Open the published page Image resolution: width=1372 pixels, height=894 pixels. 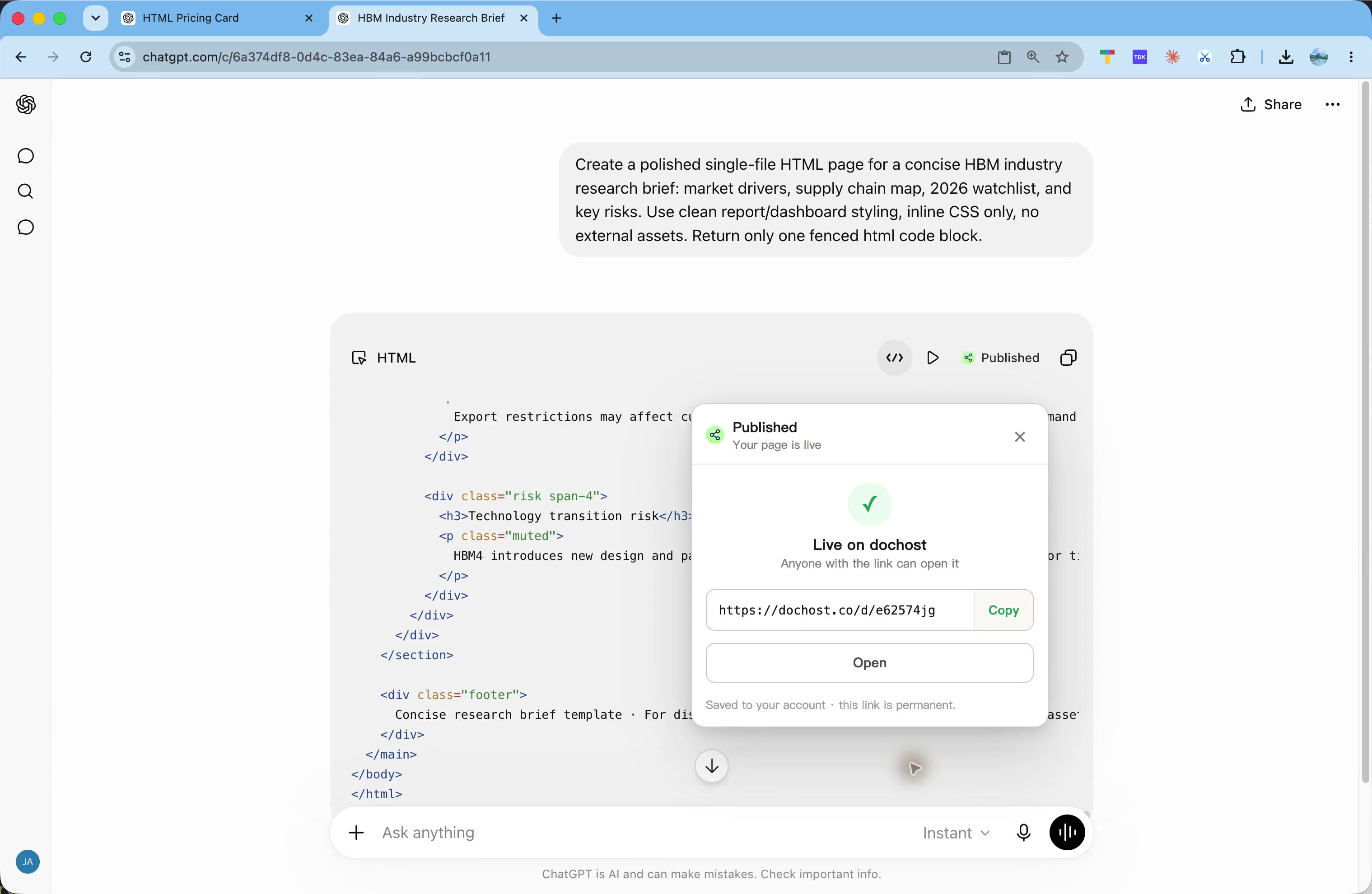pos(869,662)
